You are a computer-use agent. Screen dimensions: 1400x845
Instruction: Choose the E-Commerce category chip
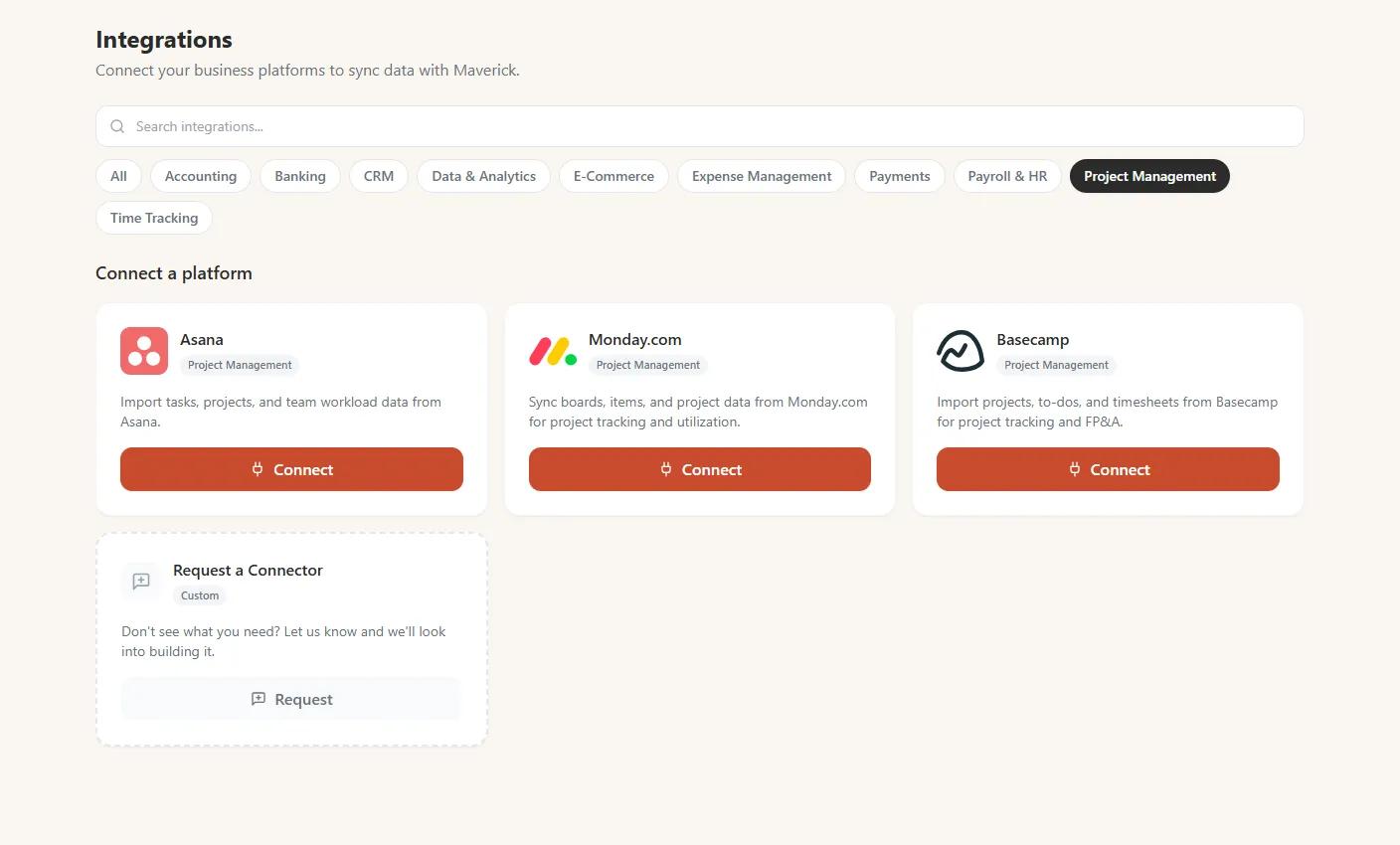tap(613, 176)
